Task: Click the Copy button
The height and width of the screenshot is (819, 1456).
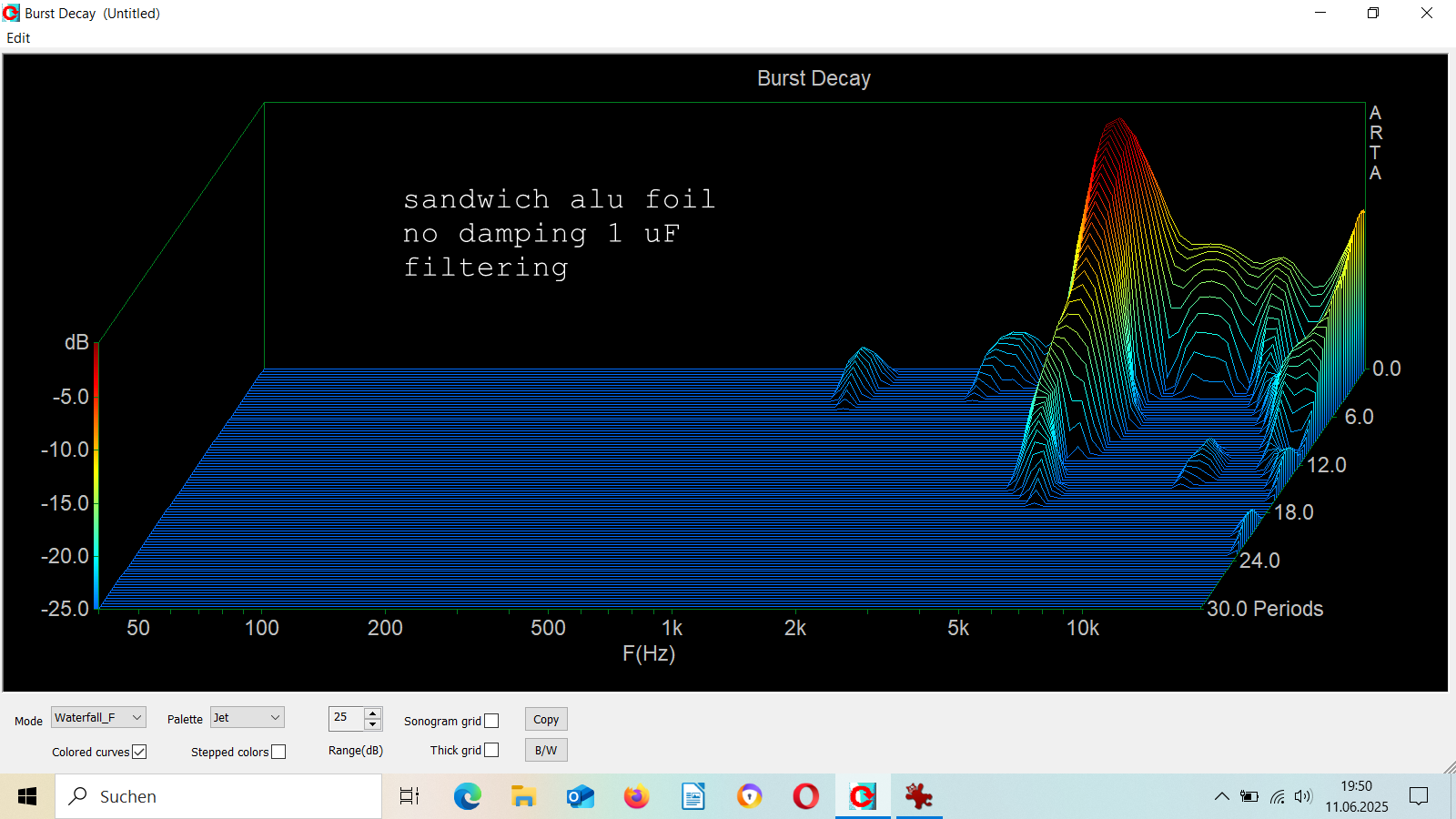Action: pyautogui.click(x=546, y=719)
